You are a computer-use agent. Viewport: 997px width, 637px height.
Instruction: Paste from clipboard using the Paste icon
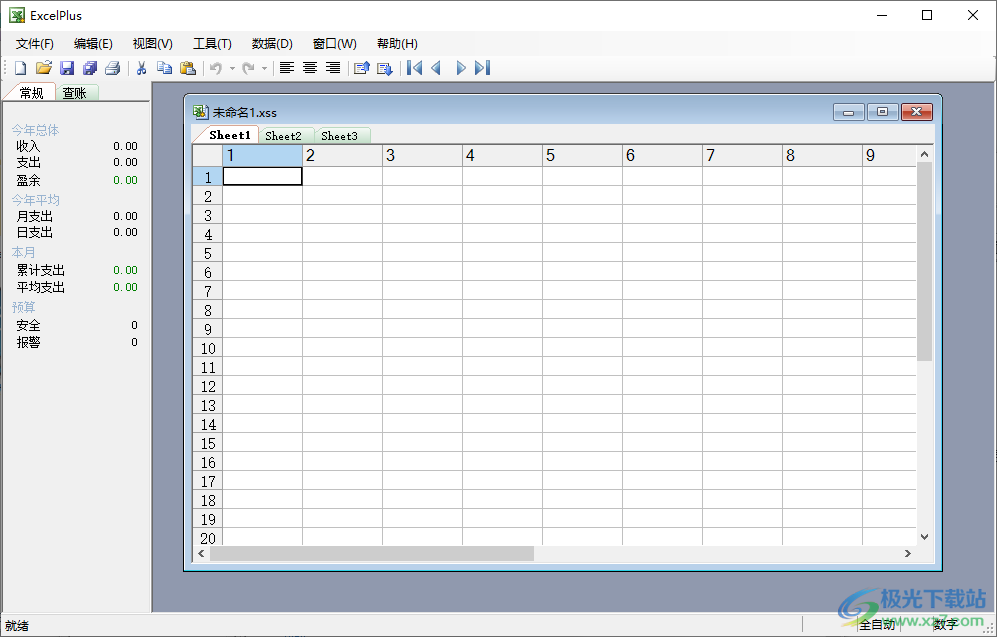pyautogui.click(x=188, y=68)
